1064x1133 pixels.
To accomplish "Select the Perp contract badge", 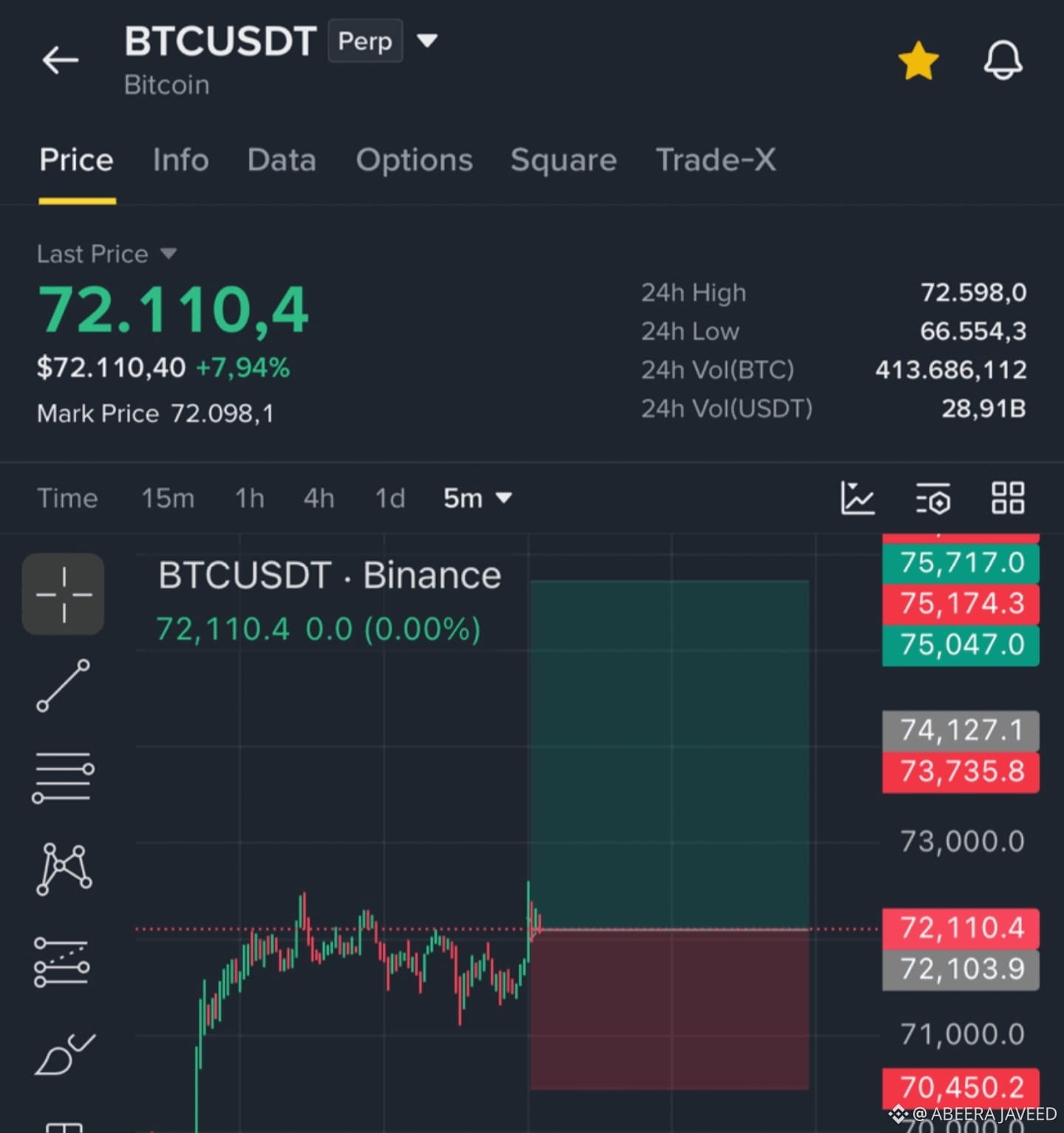I will coord(365,41).
